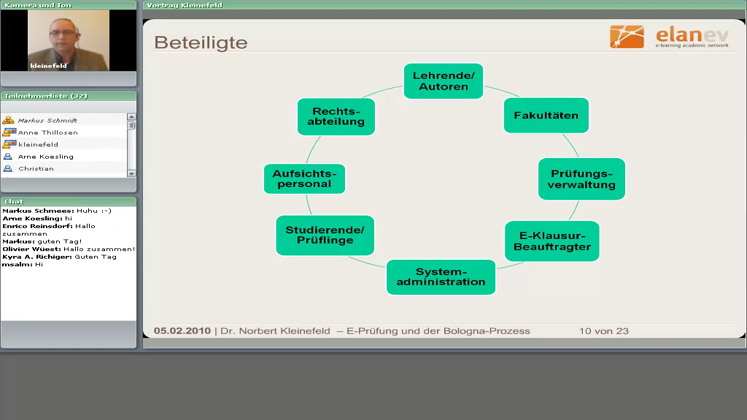Click the participant list scrollbar thumb

131,125
